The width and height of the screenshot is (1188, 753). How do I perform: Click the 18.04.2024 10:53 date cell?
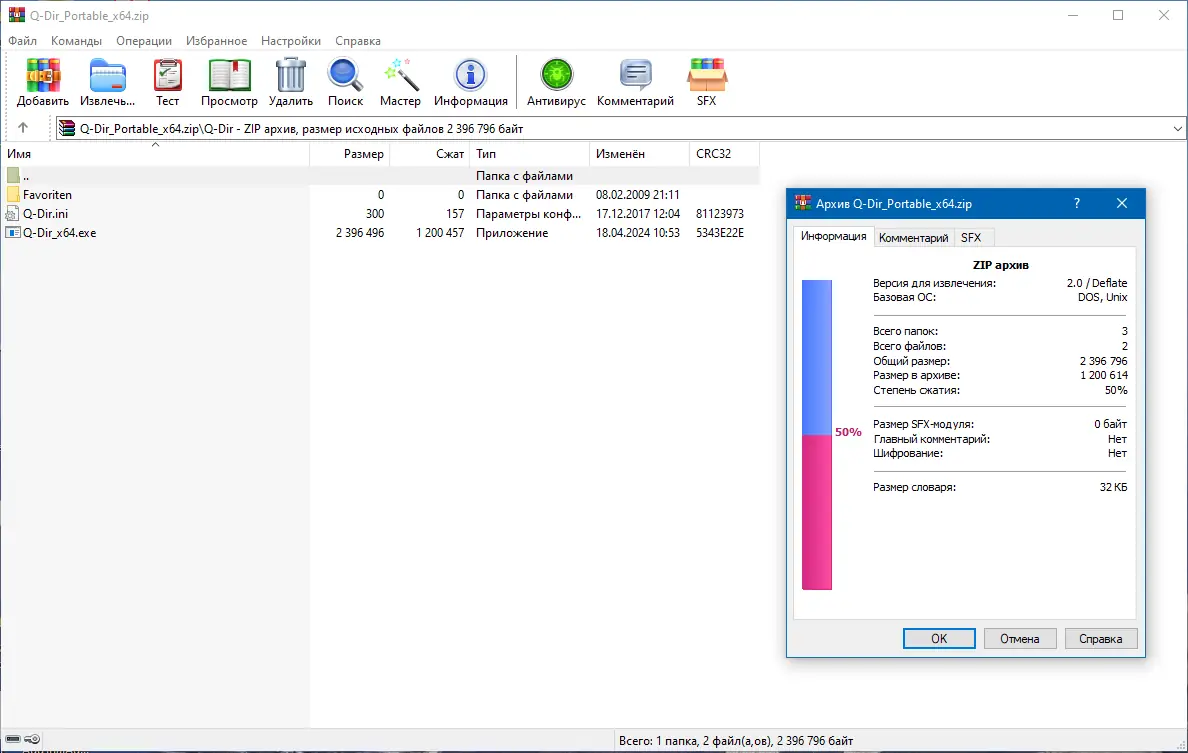point(638,233)
